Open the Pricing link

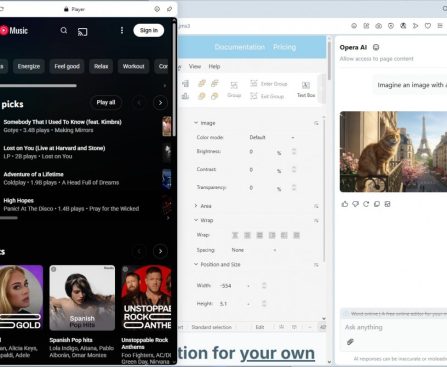(284, 47)
